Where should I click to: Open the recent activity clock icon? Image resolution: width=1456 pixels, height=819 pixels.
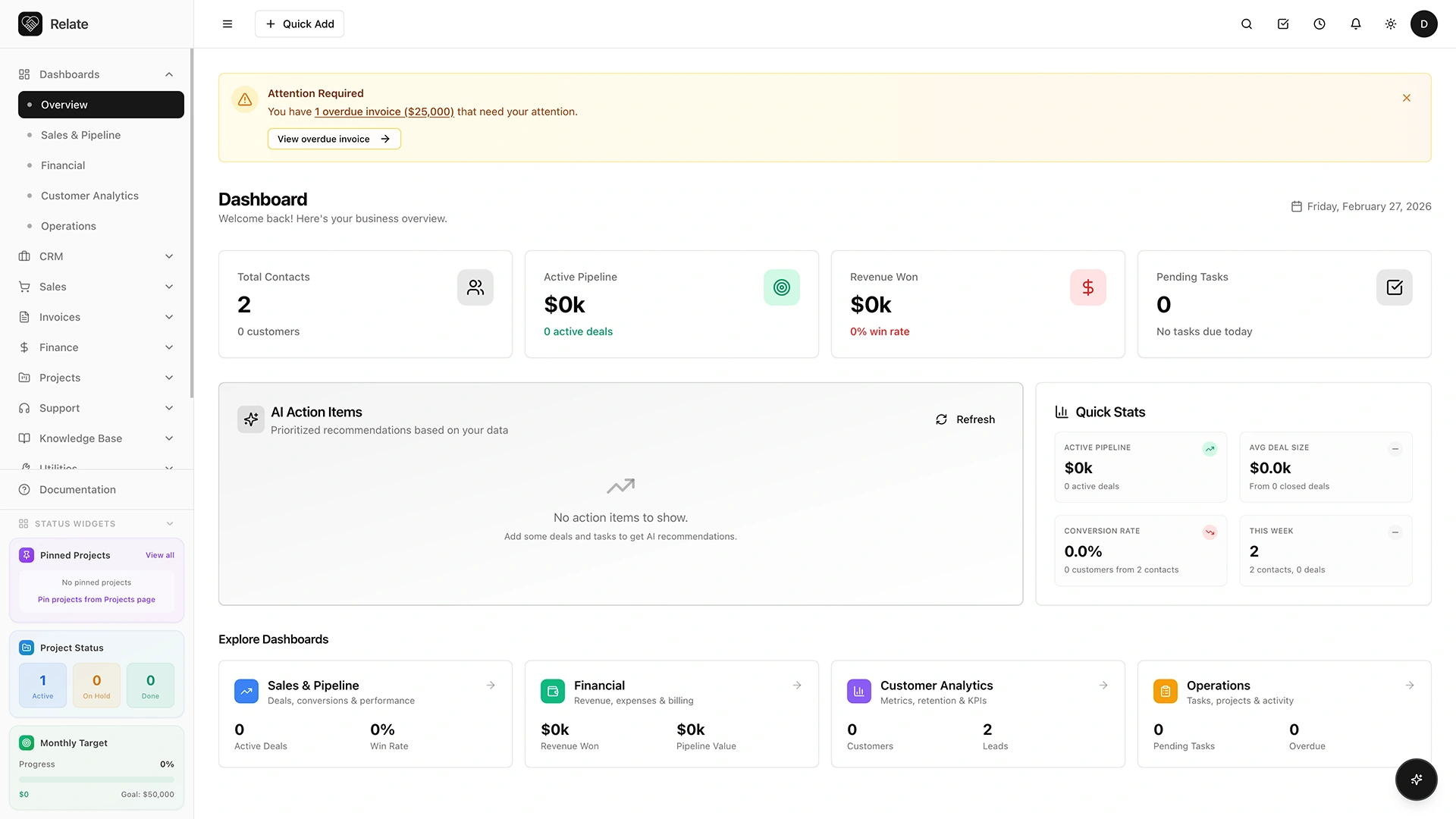coord(1319,24)
